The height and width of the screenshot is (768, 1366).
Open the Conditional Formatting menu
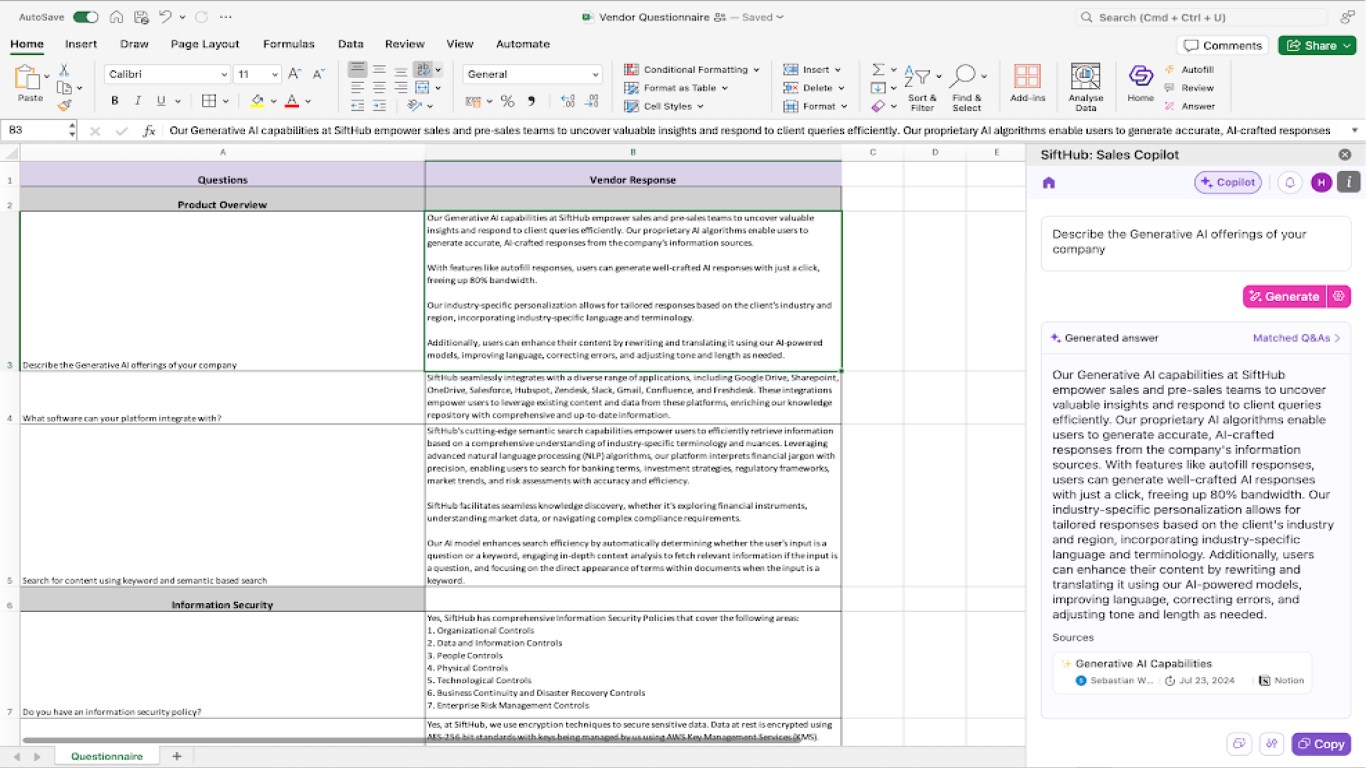(692, 69)
